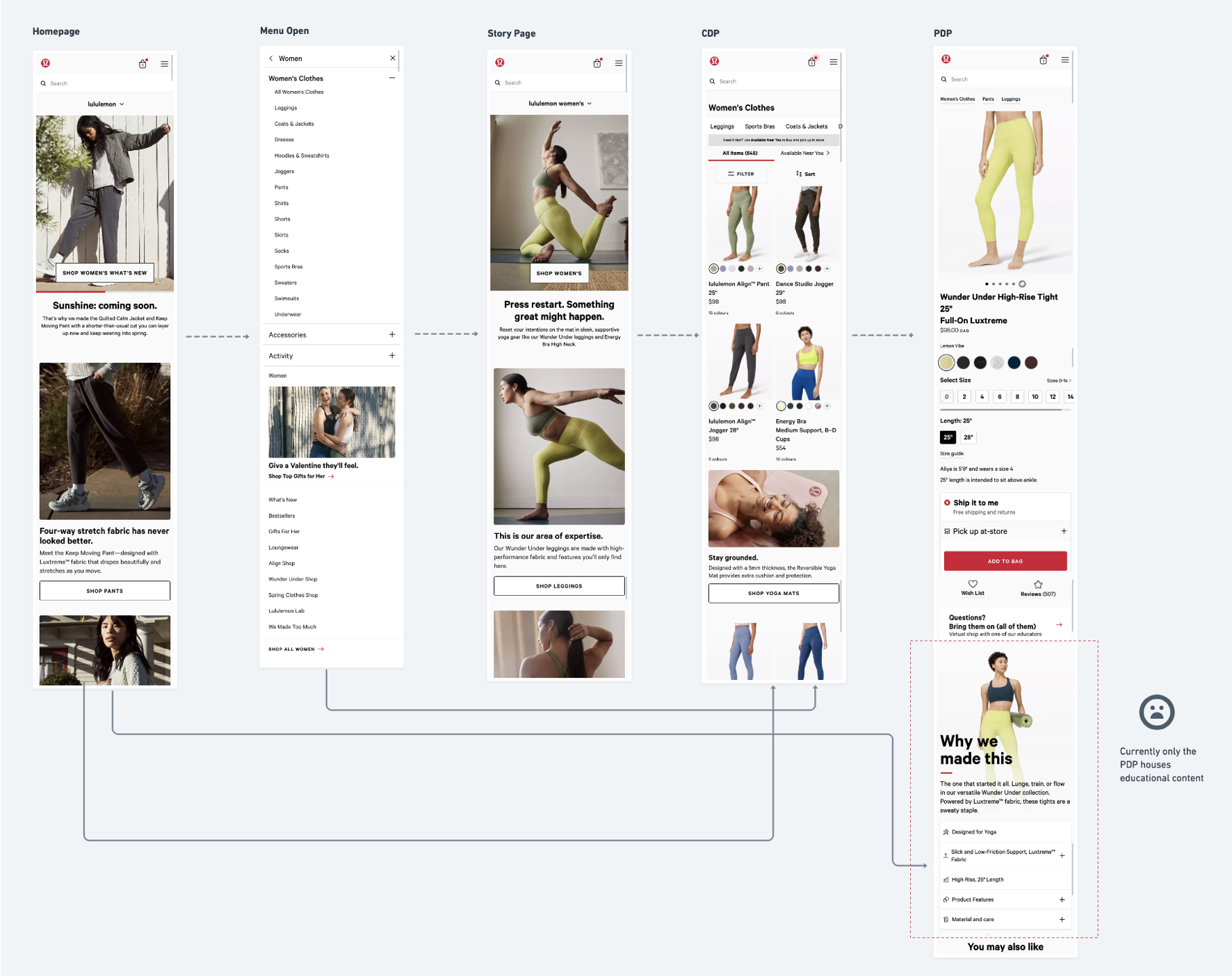This screenshot has height=976, width=1232.
Task: Click the lululemon logo on the Story Page
Action: click(500, 63)
